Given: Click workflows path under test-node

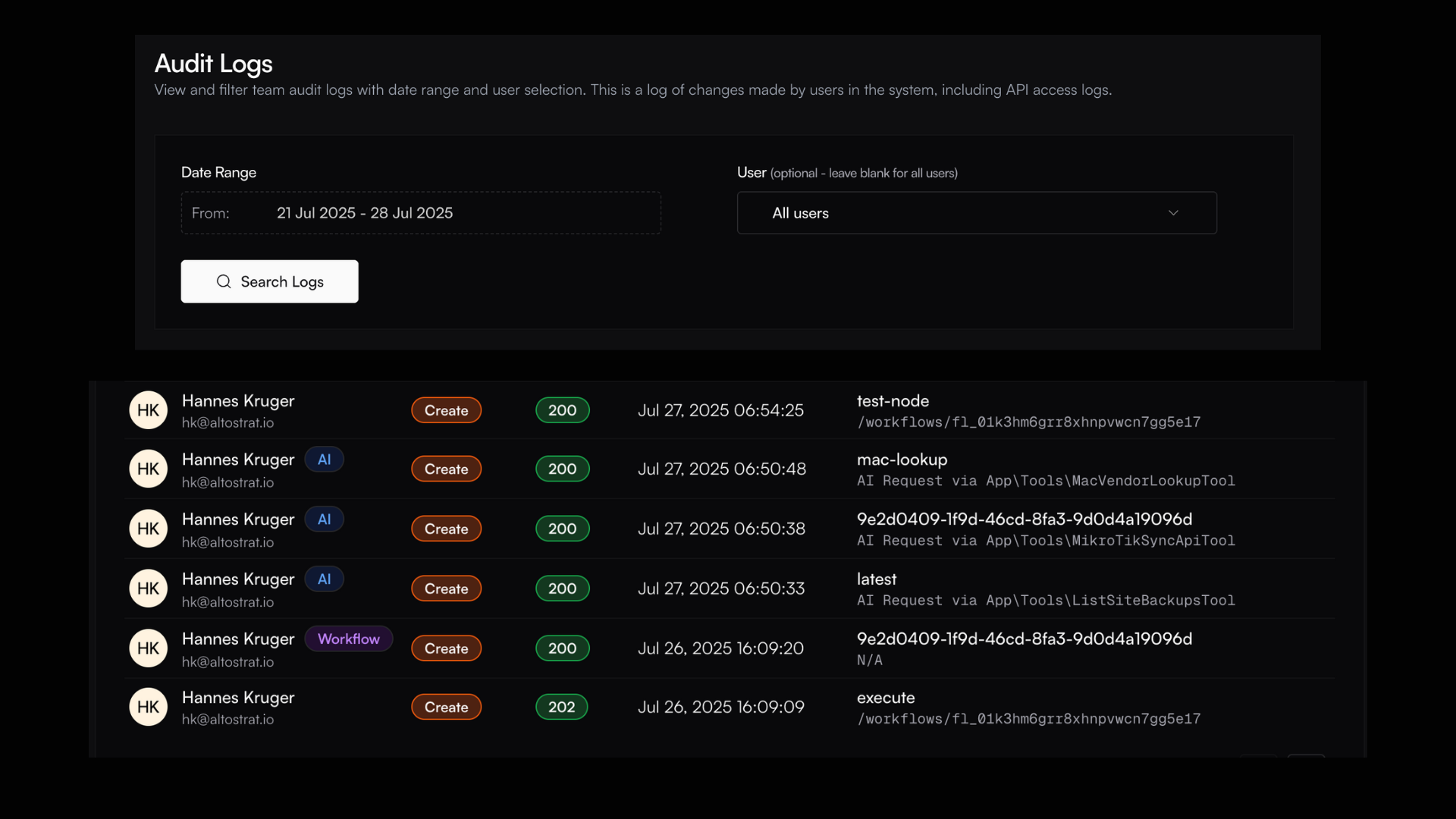Looking at the screenshot, I should [1029, 422].
